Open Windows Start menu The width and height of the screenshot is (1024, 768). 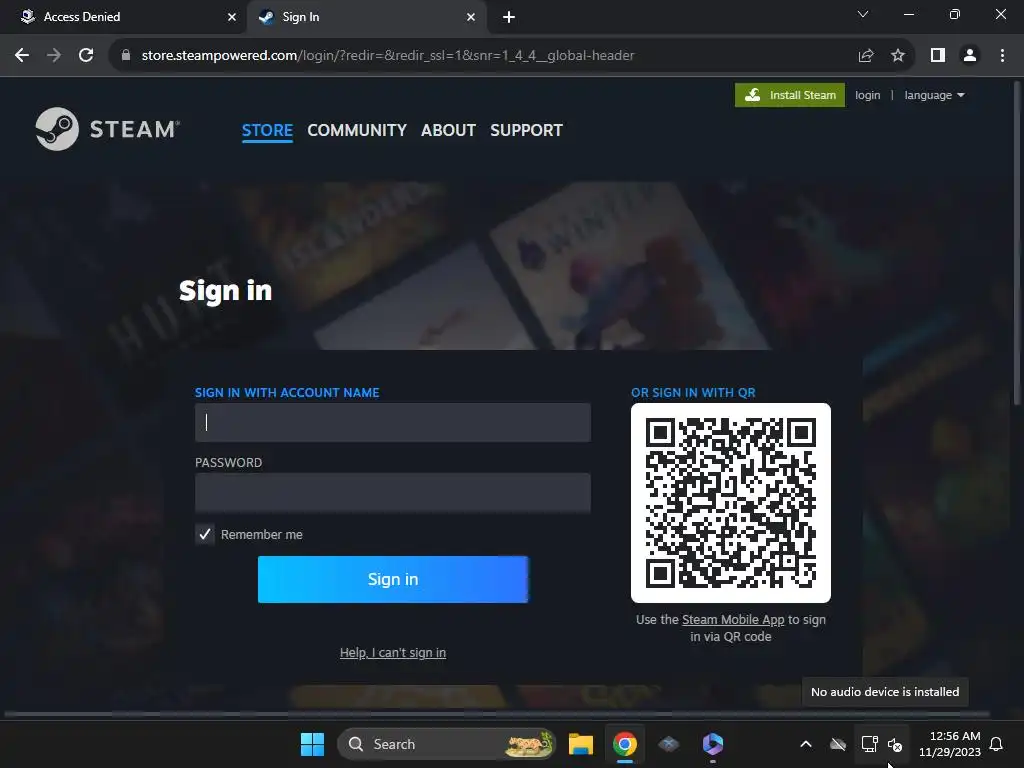(x=312, y=744)
